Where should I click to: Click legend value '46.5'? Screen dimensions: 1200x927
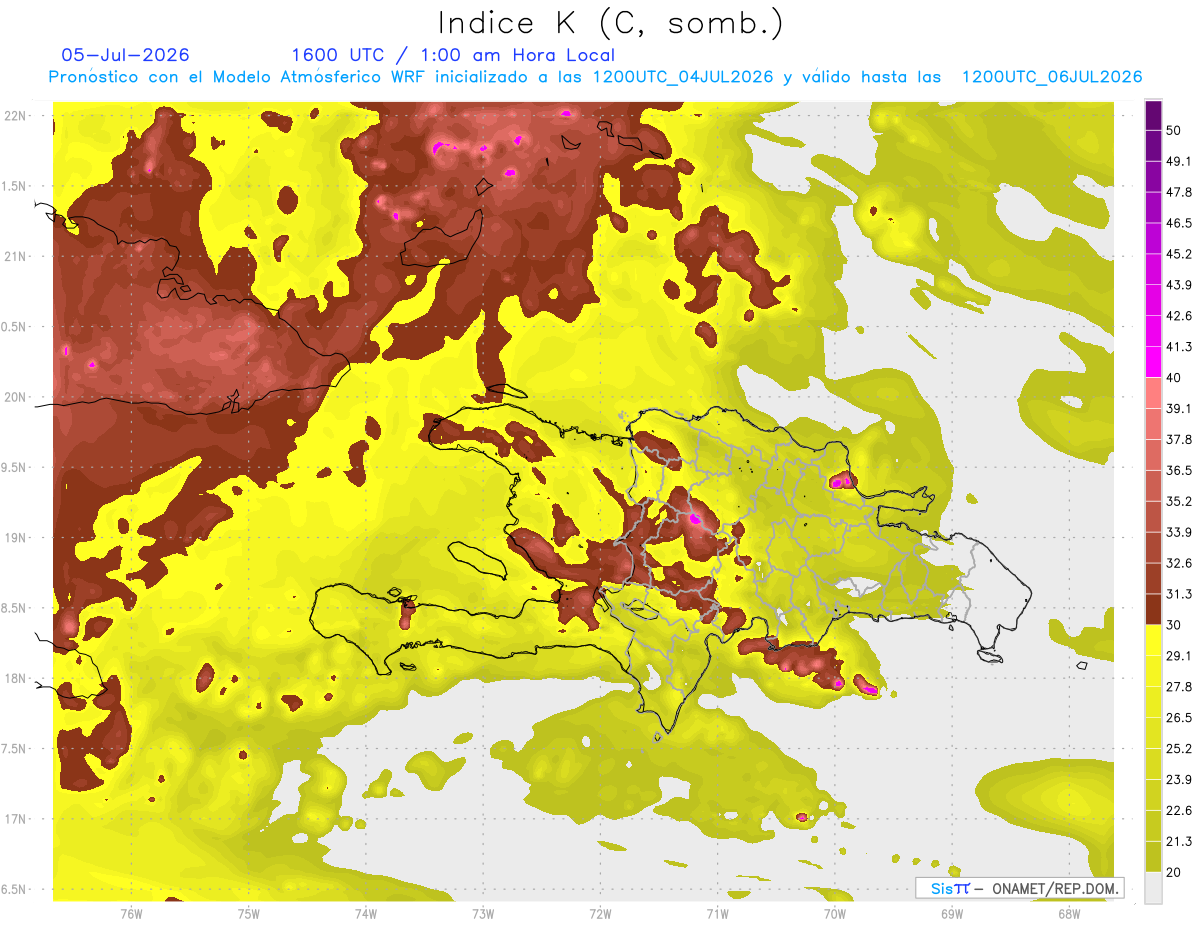coord(1180,223)
